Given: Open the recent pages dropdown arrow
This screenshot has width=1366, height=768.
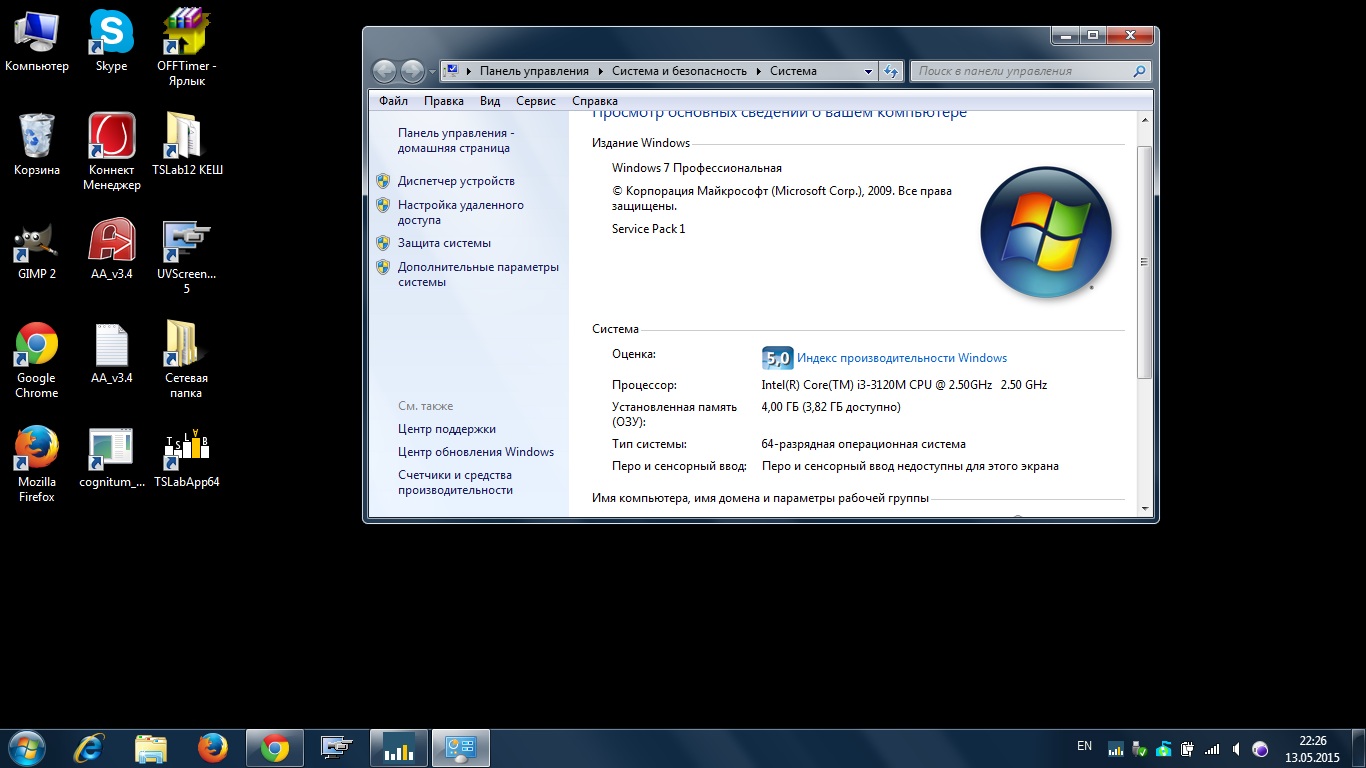Looking at the screenshot, I should (432, 72).
